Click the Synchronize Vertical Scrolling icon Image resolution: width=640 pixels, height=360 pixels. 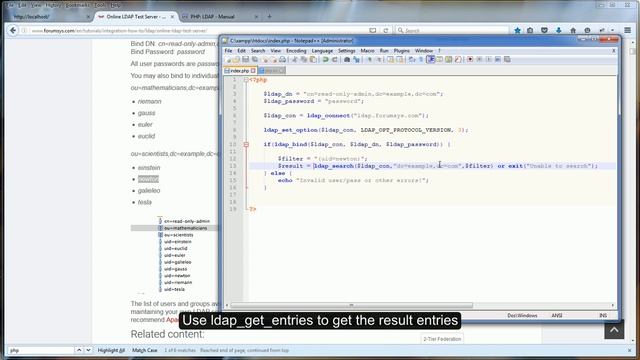[x=391, y=60]
